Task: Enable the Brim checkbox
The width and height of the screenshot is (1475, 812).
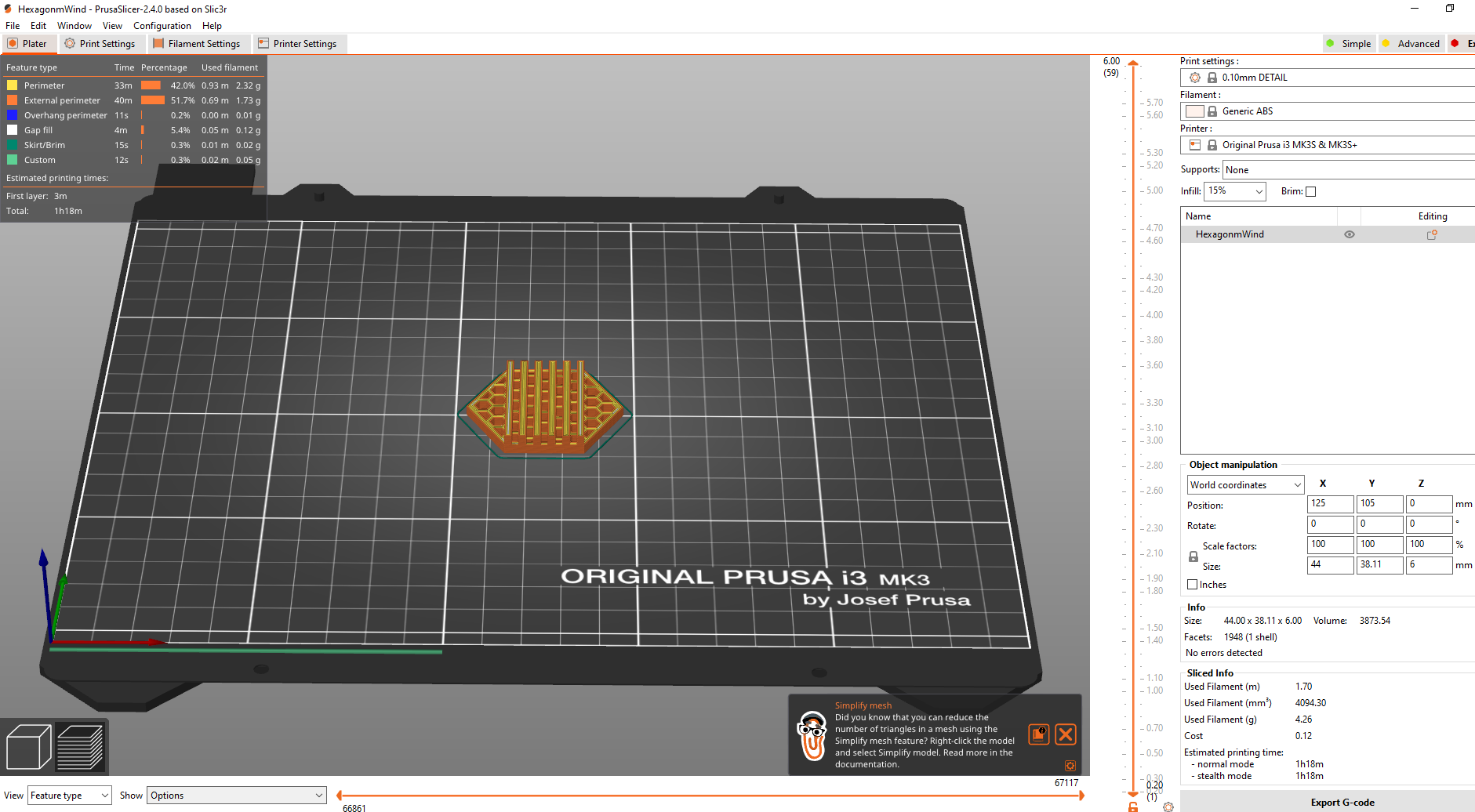Action: pos(1310,190)
